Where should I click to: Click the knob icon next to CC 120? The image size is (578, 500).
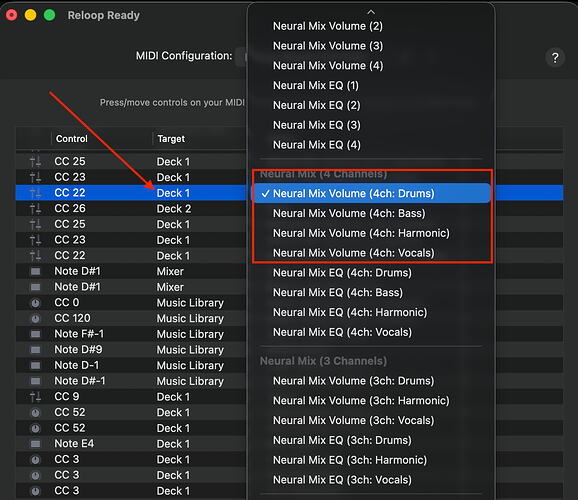35,319
